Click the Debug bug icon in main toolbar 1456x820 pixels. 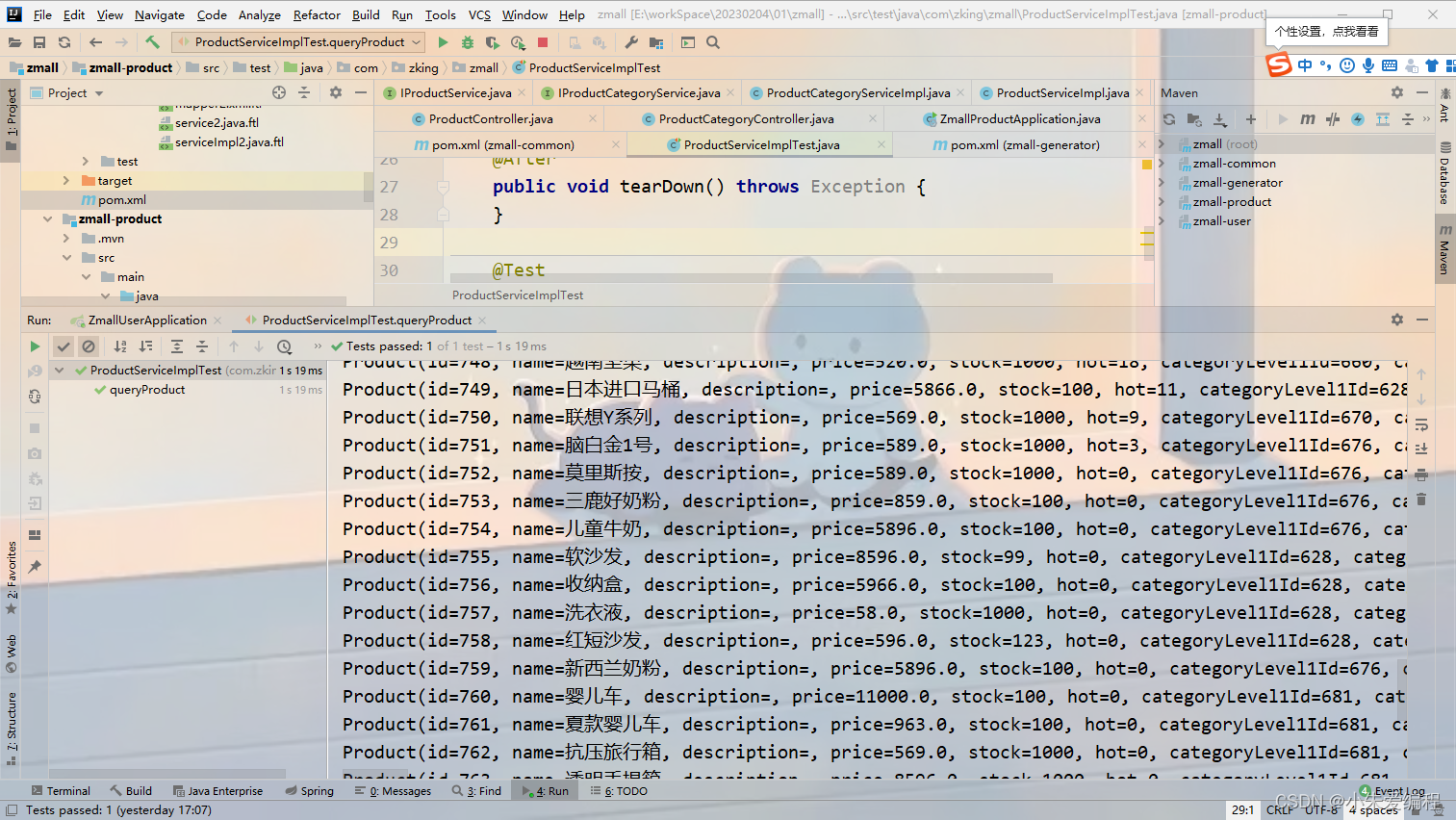pyautogui.click(x=468, y=42)
